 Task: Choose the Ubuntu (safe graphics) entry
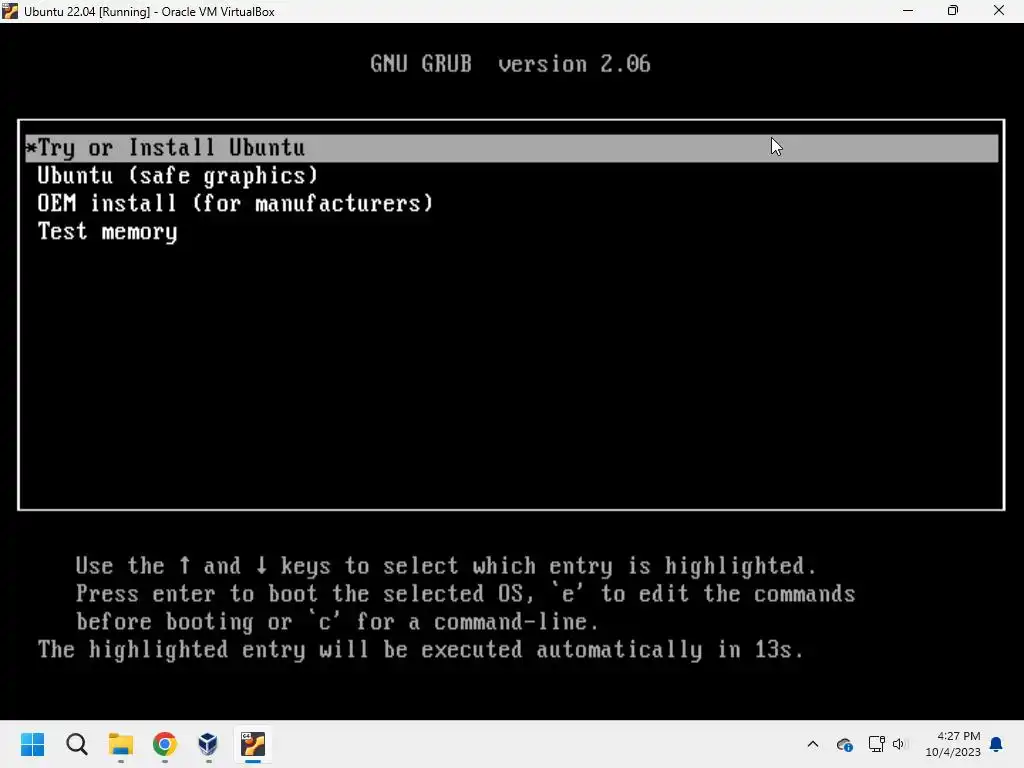pos(178,176)
